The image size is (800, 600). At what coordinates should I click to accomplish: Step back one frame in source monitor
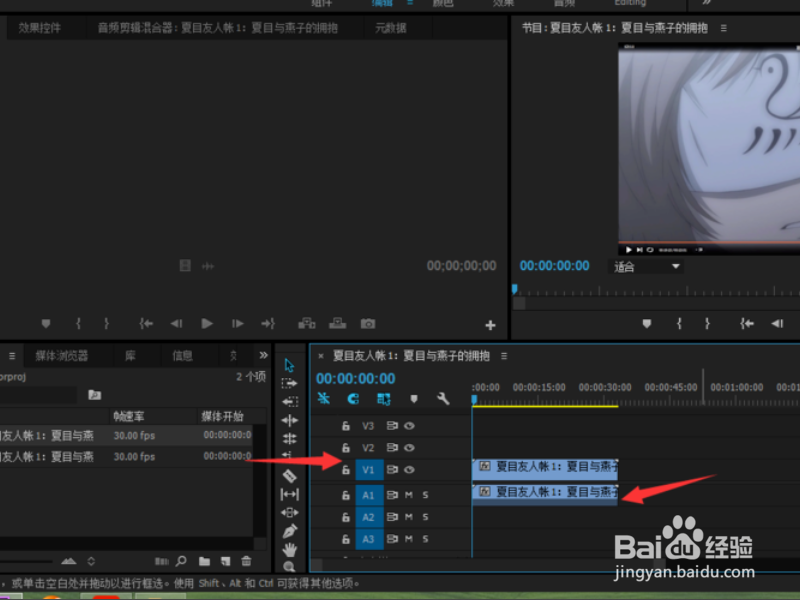click(177, 323)
